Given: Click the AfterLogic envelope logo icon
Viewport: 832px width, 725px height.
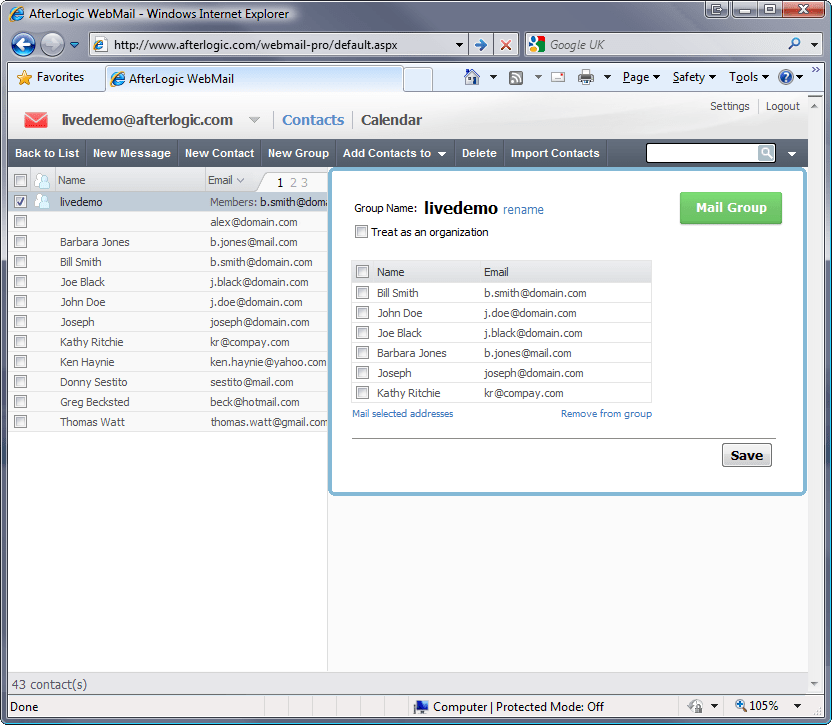Looking at the screenshot, I should (35, 118).
